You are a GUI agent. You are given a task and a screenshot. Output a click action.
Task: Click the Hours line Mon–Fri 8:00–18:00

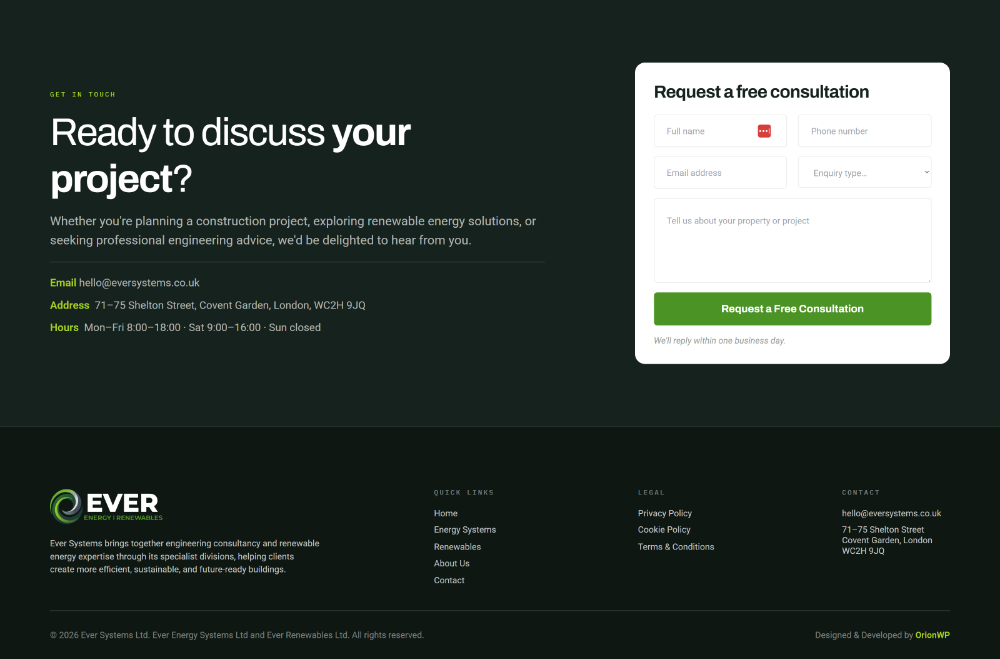(186, 327)
